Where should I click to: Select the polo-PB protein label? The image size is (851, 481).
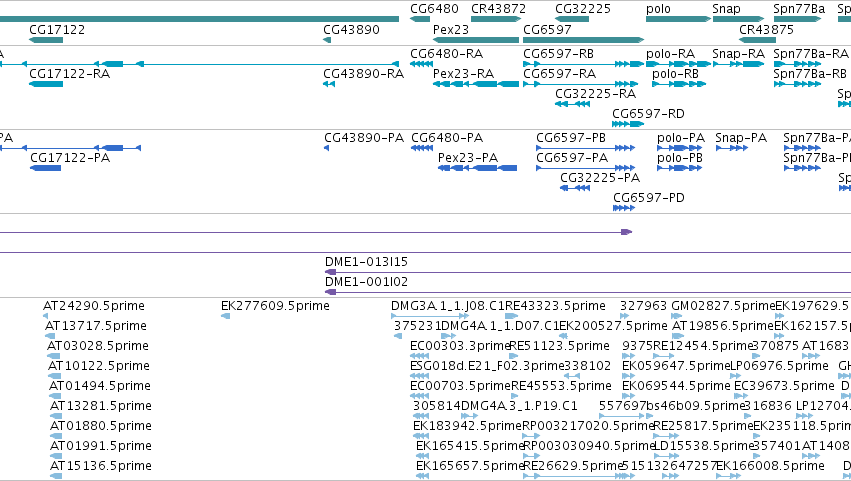pyautogui.click(x=680, y=157)
